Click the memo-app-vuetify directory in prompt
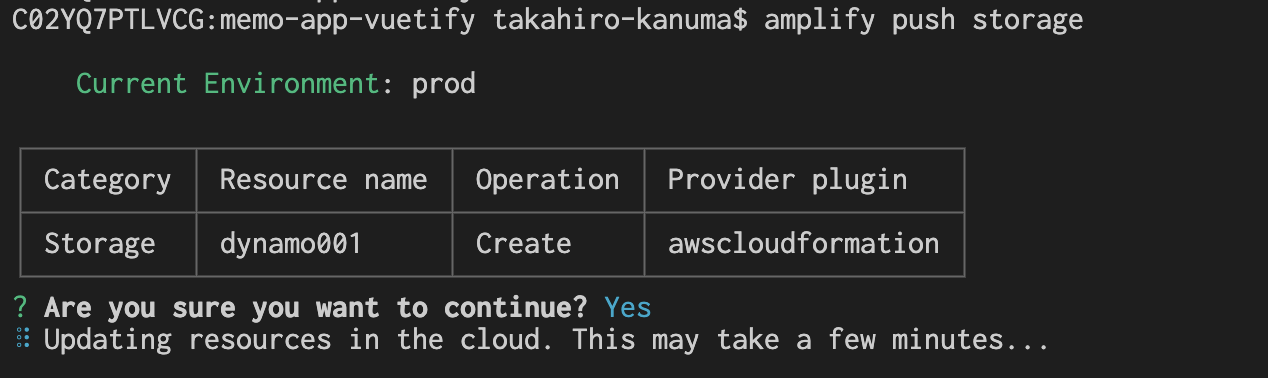The width and height of the screenshot is (1268, 378). [x=348, y=20]
